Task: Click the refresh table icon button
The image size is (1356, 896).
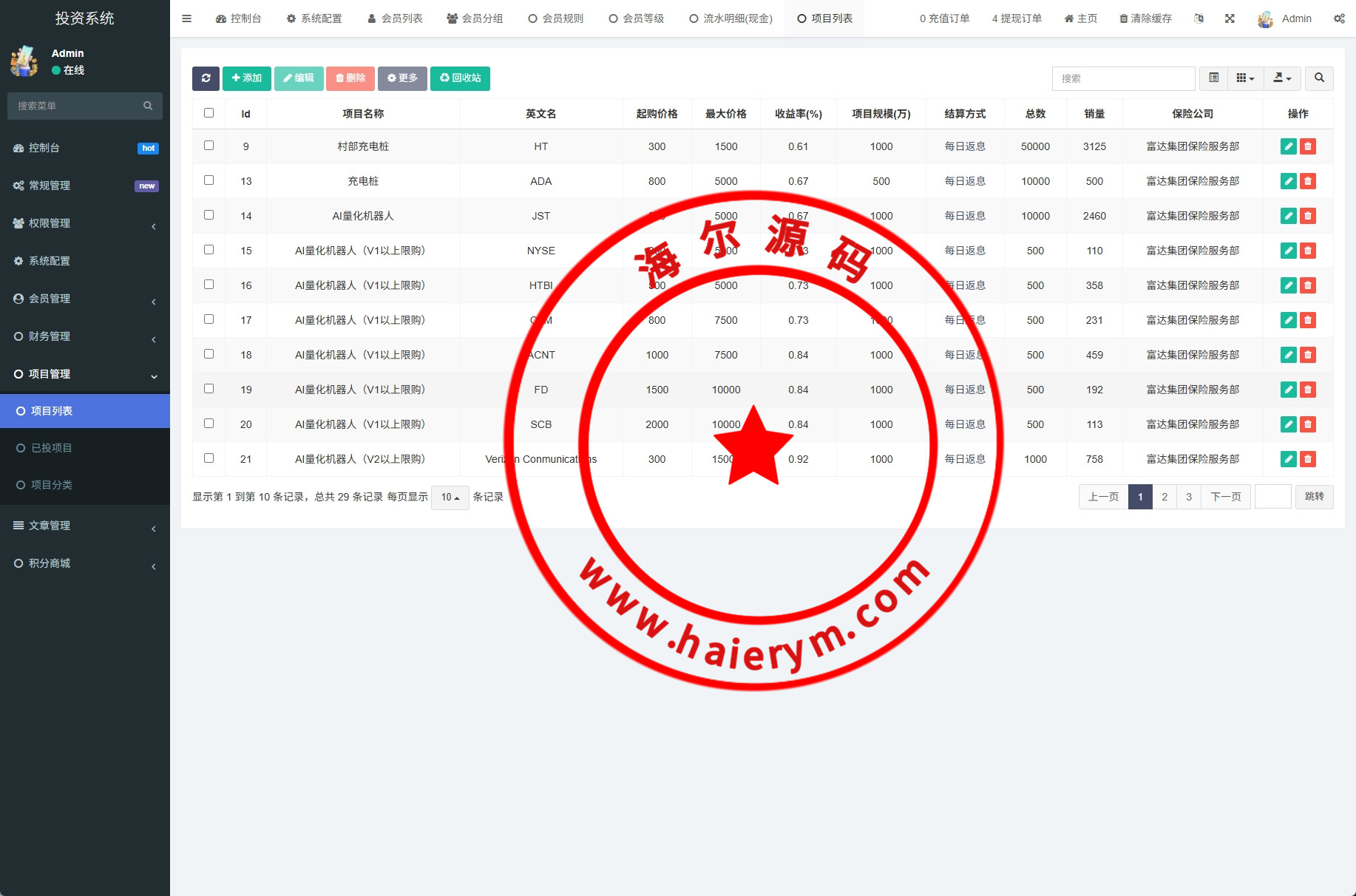Action: (206, 78)
